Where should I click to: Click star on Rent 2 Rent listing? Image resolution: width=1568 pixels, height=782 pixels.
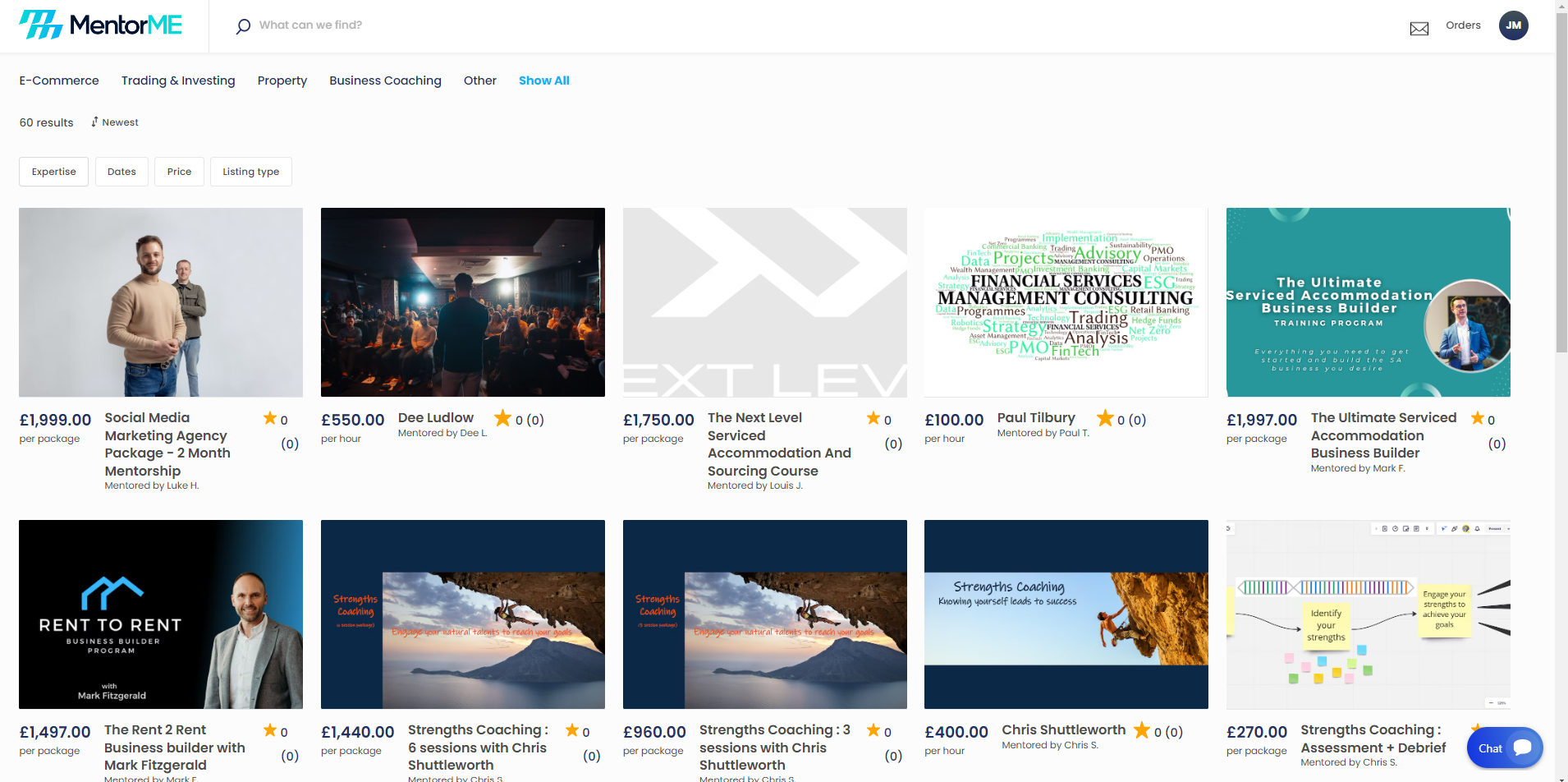click(x=270, y=730)
